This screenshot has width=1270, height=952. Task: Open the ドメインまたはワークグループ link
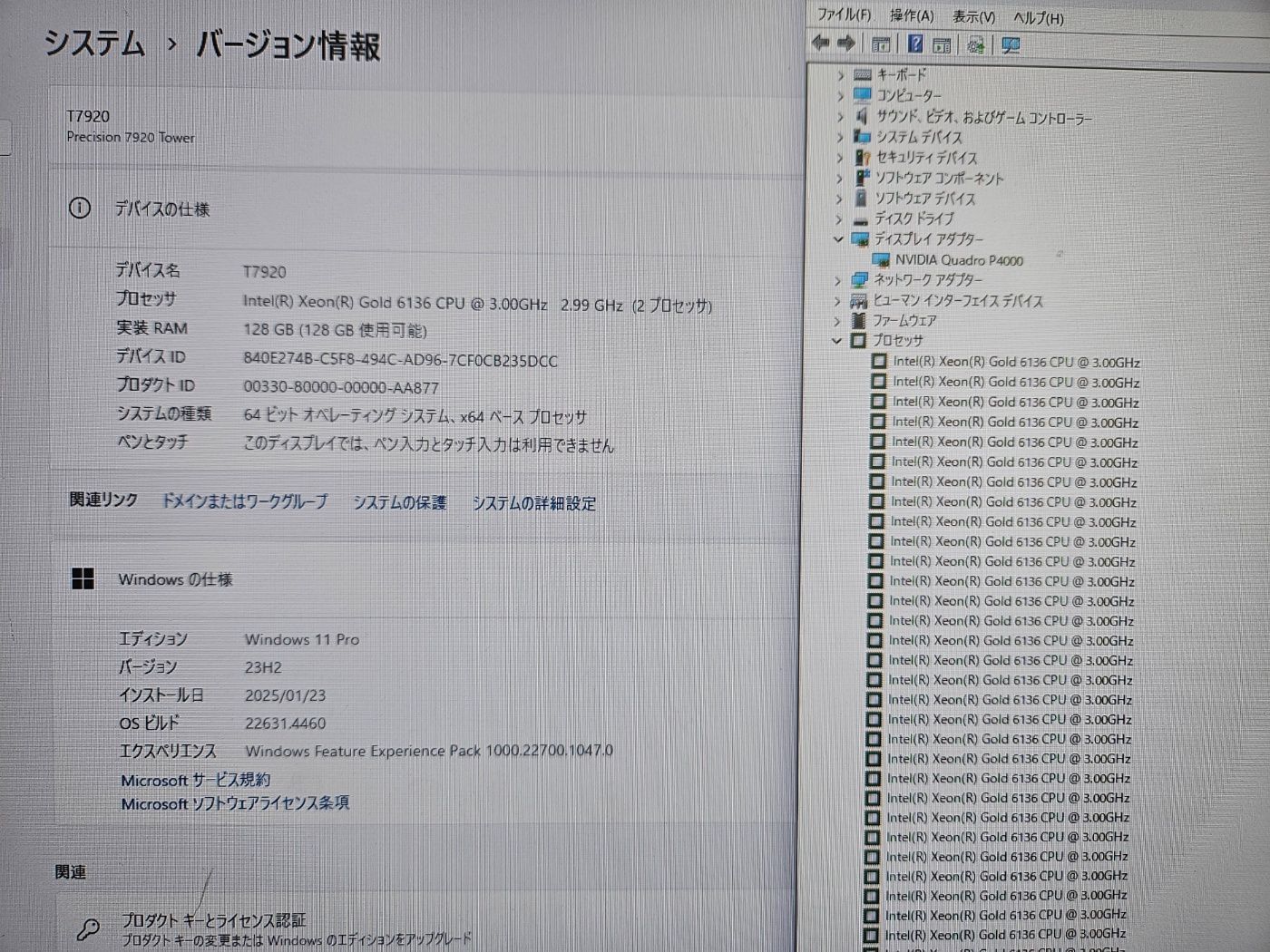[x=245, y=501]
